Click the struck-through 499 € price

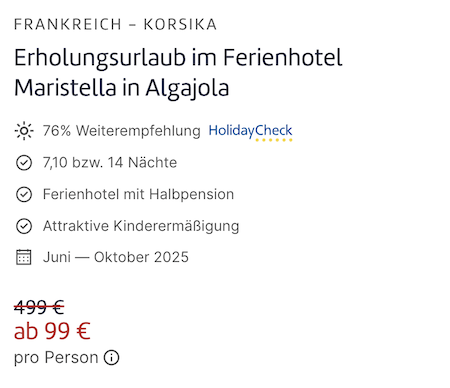coord(39,307)
